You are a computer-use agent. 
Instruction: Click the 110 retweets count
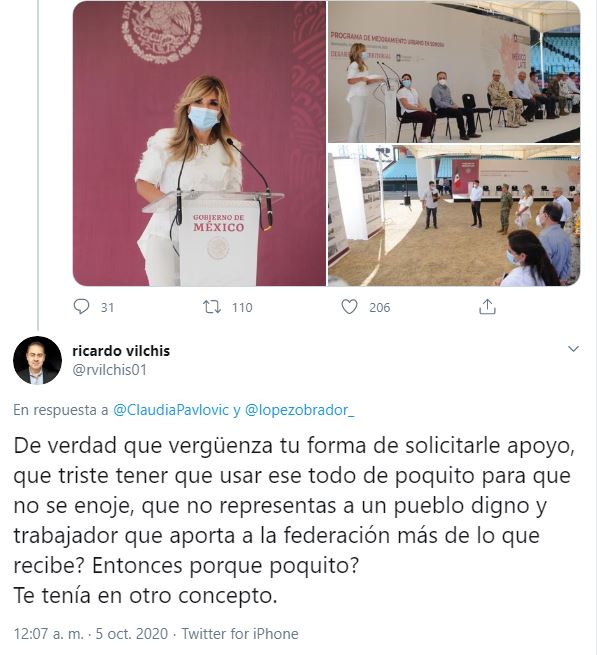coord(242,307)
